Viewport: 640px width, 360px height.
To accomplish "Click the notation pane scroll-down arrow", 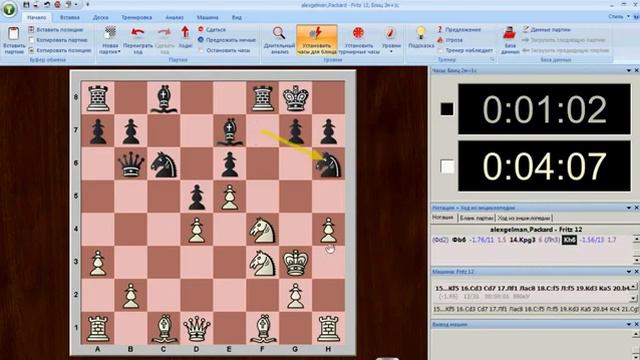I will (x=636, y=260).
